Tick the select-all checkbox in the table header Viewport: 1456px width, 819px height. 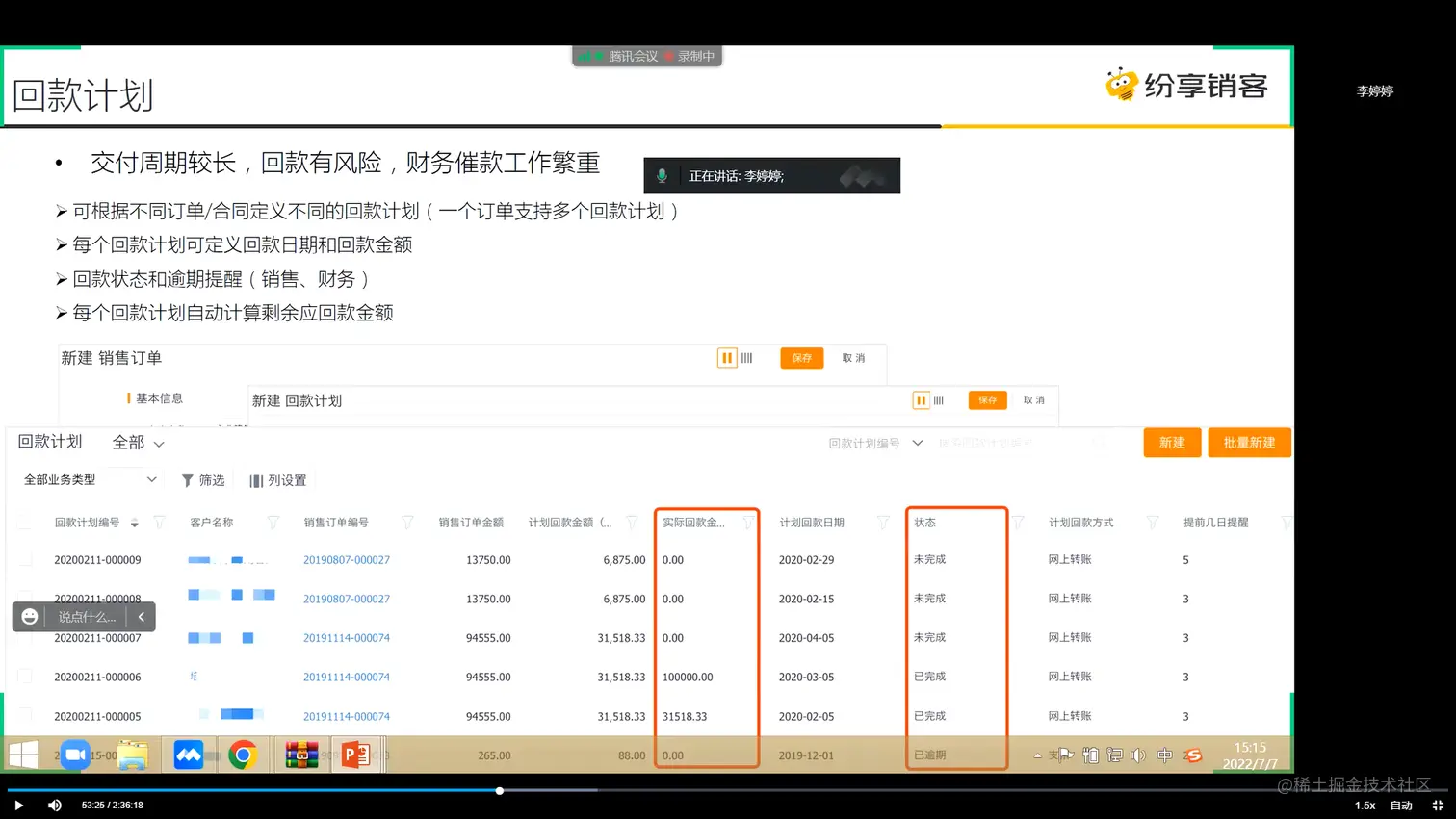[x=25, y=523]
